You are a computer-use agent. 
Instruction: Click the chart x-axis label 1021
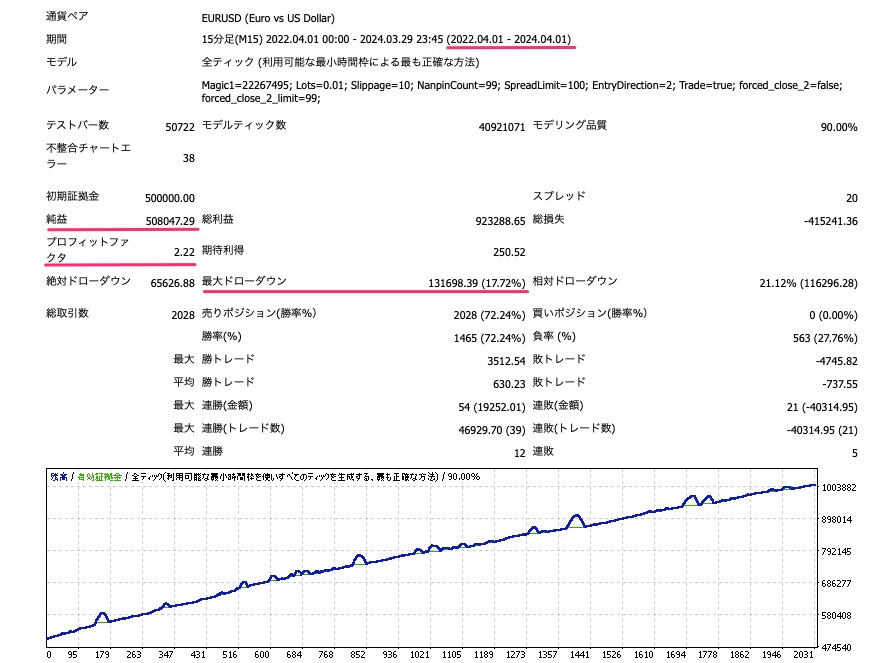pyautogui.click(x=420, y=655)
